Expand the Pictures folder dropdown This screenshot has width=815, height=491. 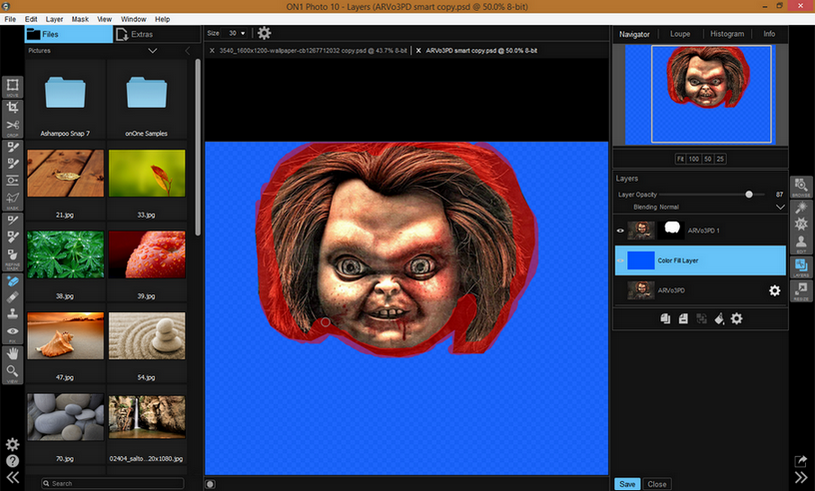(x=152, y=50)
